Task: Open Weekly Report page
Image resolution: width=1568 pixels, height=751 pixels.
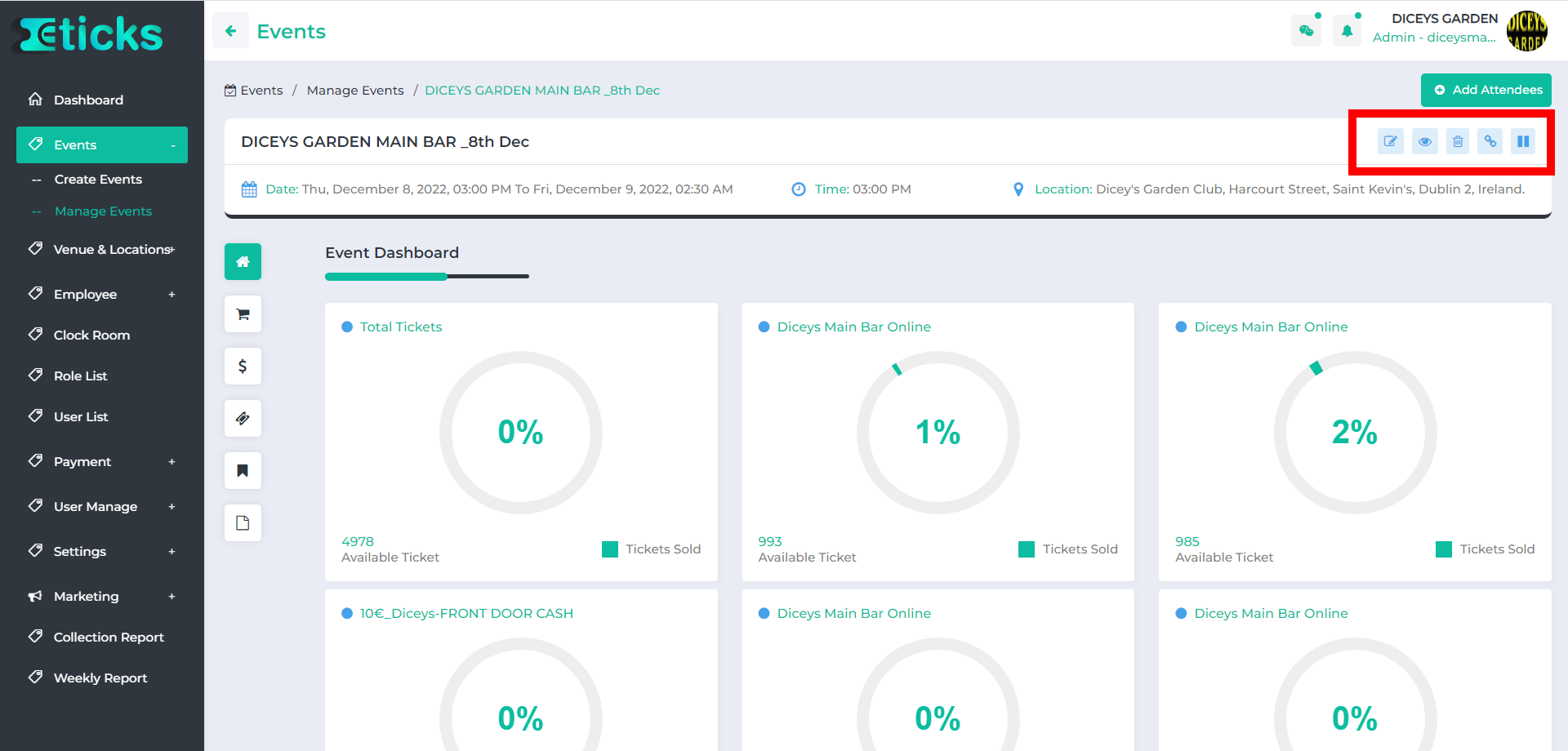Action: 100,678
